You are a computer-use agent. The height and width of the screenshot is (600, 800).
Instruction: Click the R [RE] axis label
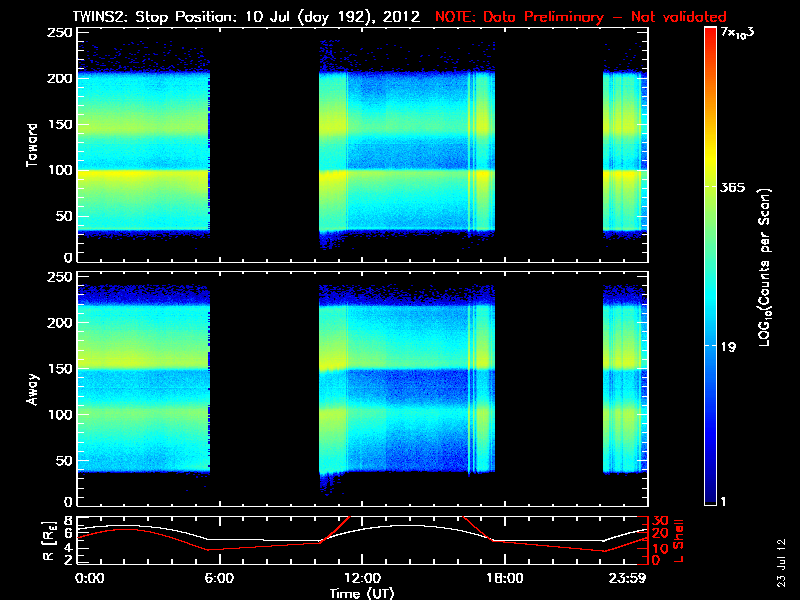(49, 541)
